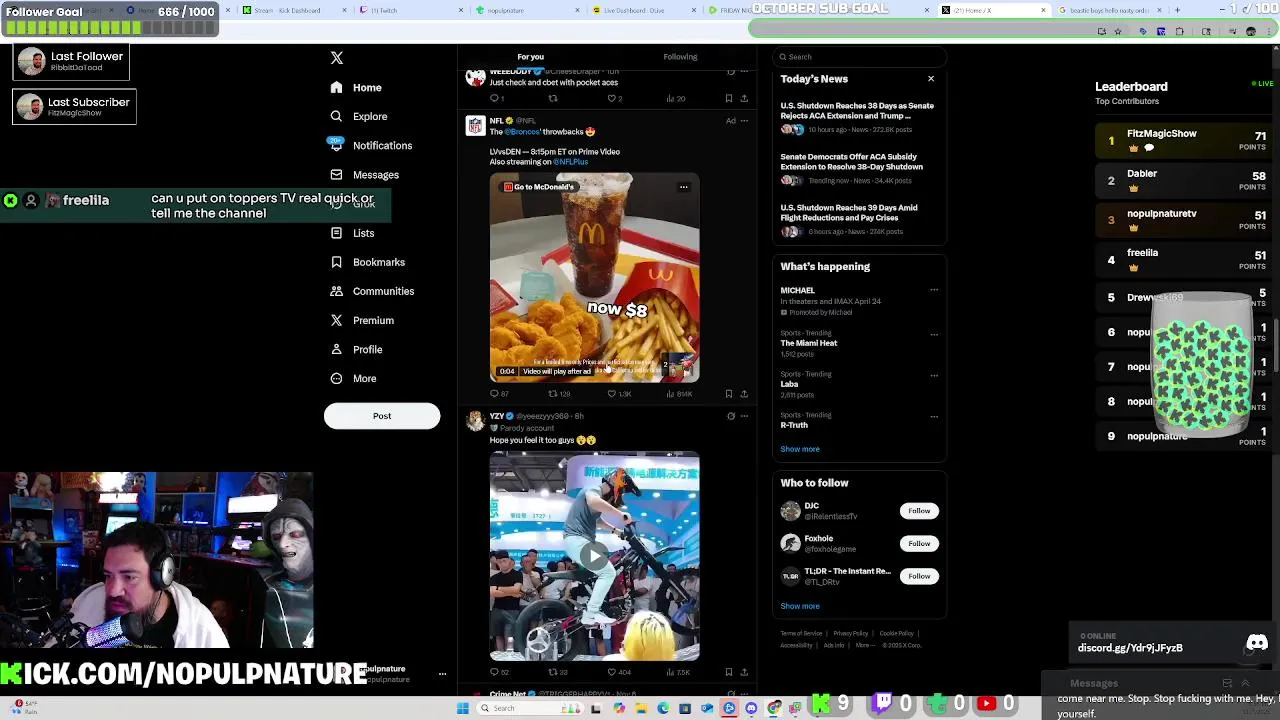The width and height of the screenshot is (1280, 720).
Task: Click the X search field
Action: pos(858,57)
